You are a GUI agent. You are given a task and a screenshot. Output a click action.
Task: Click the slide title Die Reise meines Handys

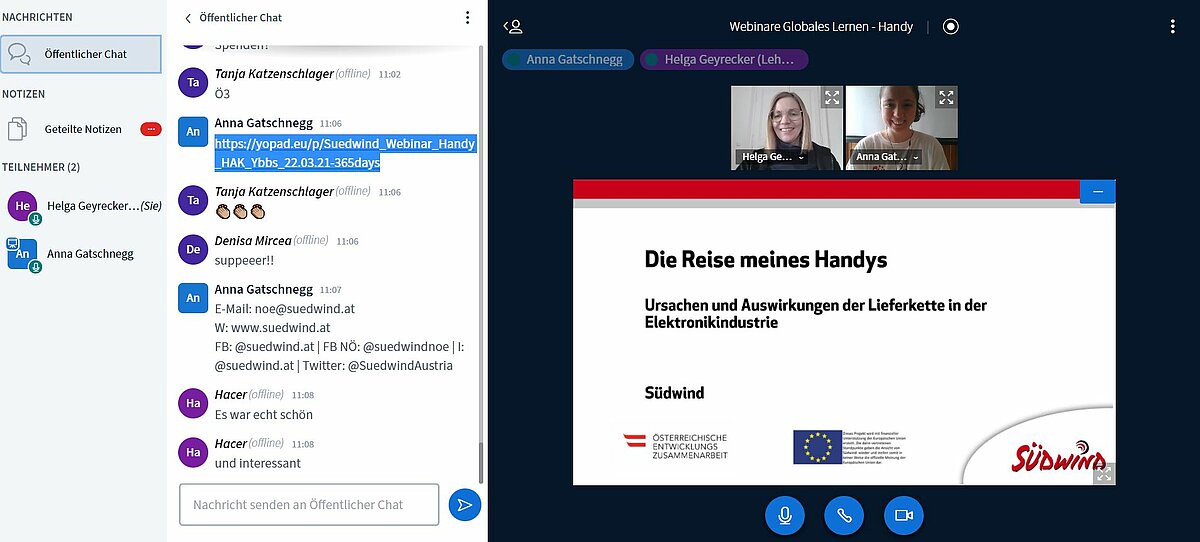766,260
